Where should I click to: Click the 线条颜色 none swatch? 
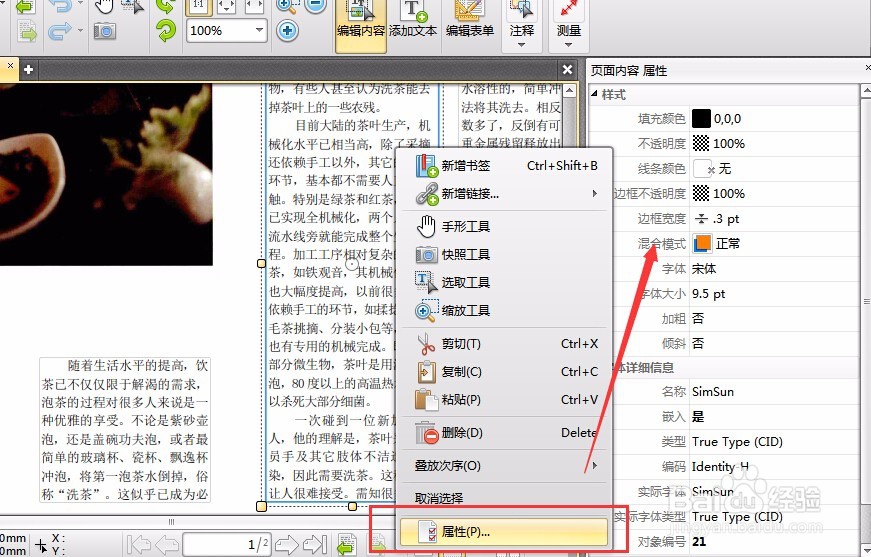(x=703, y=168)
